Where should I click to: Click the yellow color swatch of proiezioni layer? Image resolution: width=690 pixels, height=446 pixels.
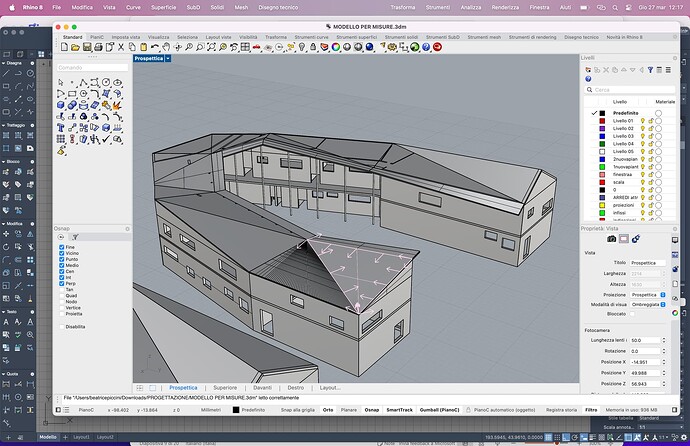602,205
